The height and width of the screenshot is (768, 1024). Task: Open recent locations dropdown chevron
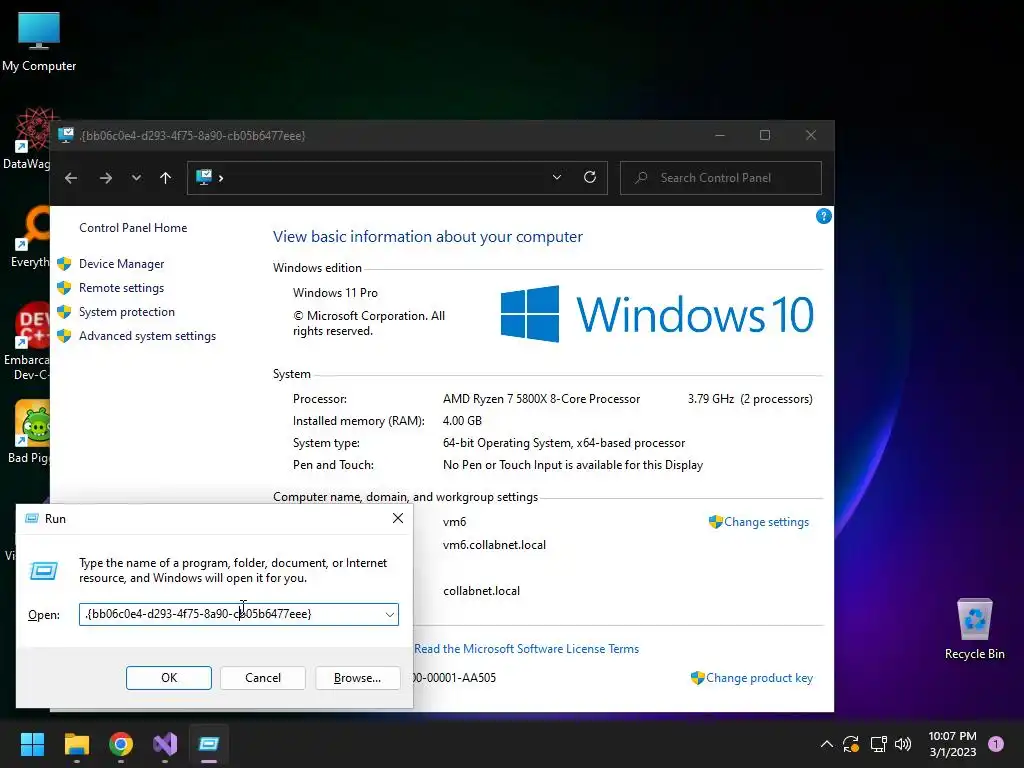tap(136, 178)
